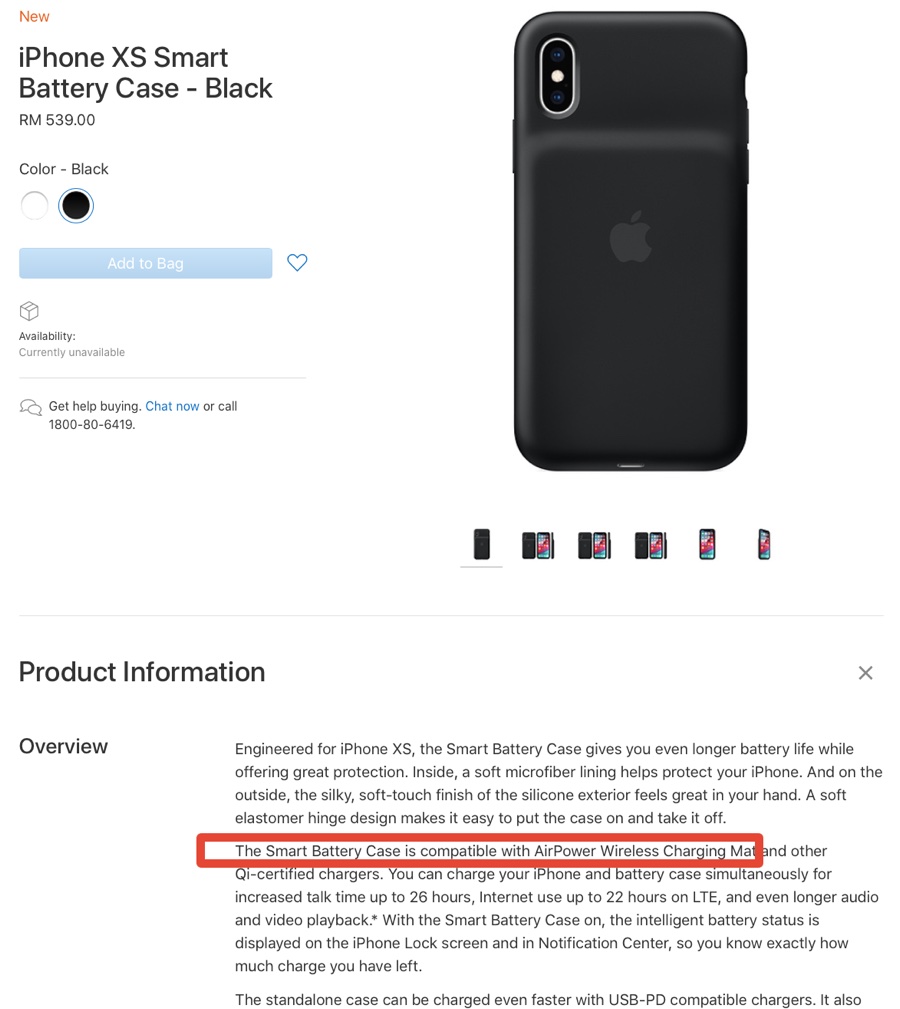Click the Overview section heading
Screen dimensions: 900x1009
(63, 746)
